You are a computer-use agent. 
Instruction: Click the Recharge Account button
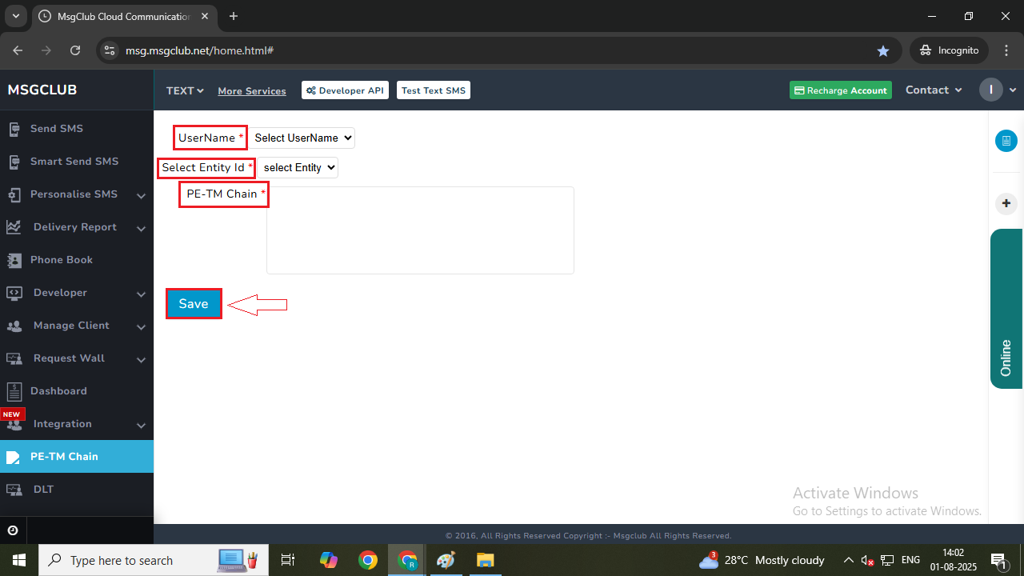(840, 90)
